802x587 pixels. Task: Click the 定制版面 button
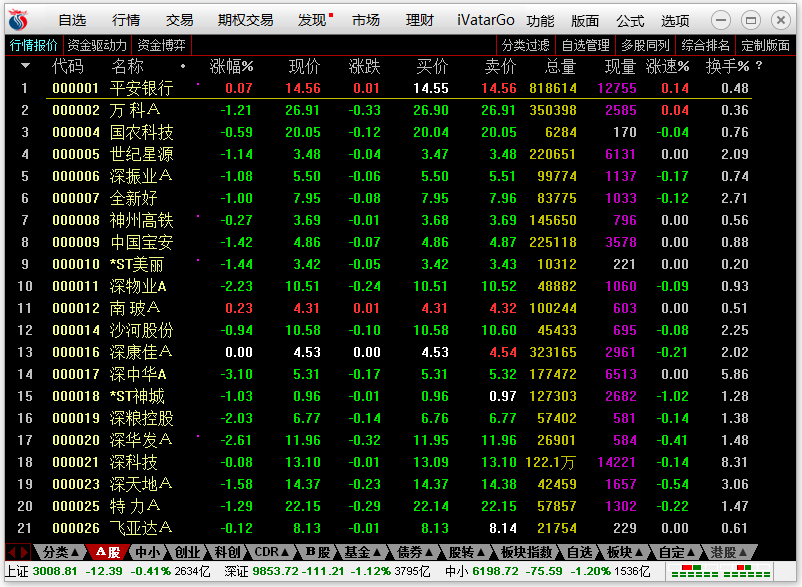[x=765, y=46]
